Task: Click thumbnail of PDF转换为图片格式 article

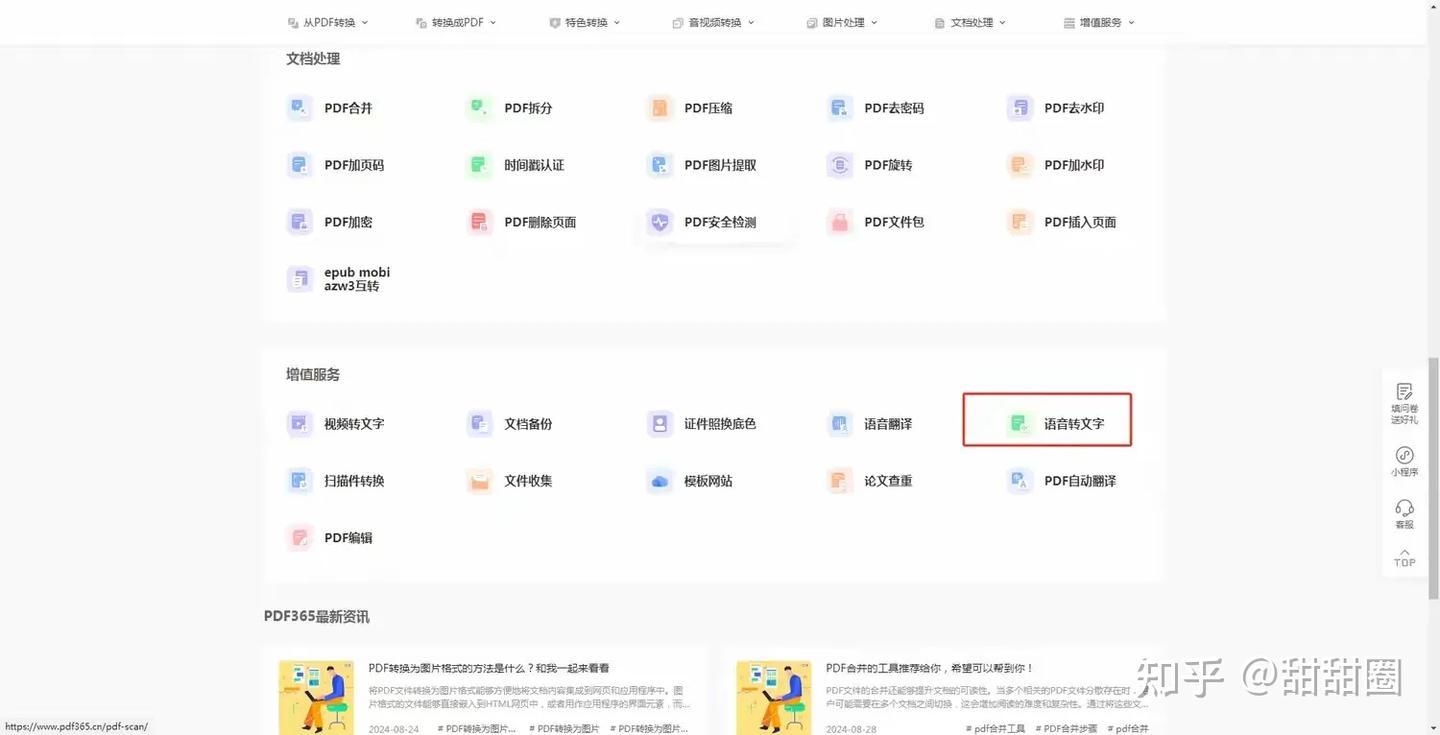Action: tap(316, 697)
